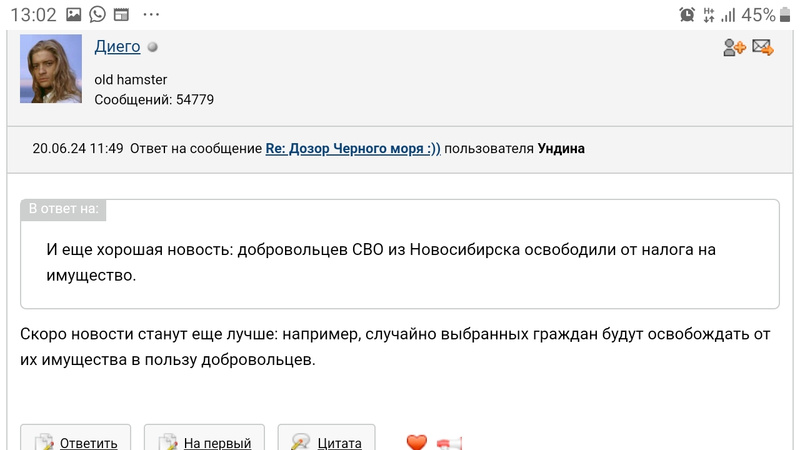Tap the three-dots notification overflow icon
This screenshot has width=800, height=450.
(x=151, y=14)
